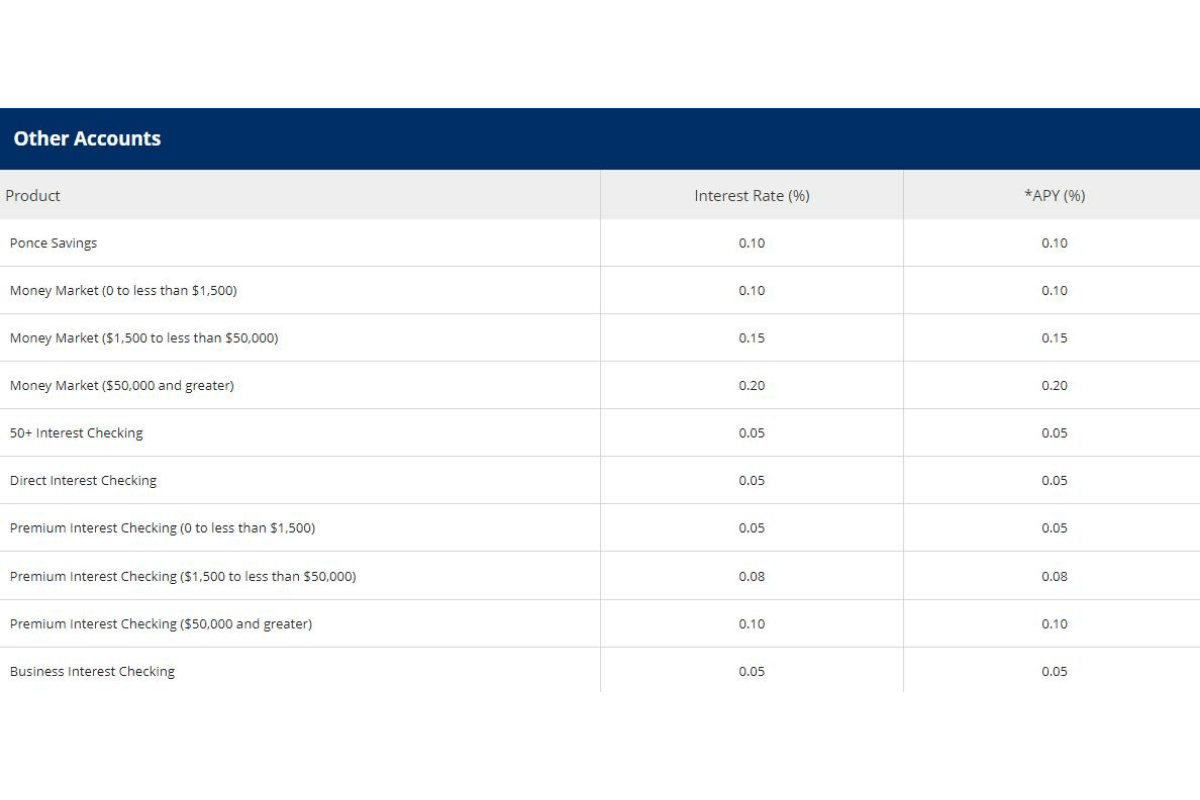Click the 0.15 APY for Money Market
The image size is (1200, 800).
pos(1054,338)
